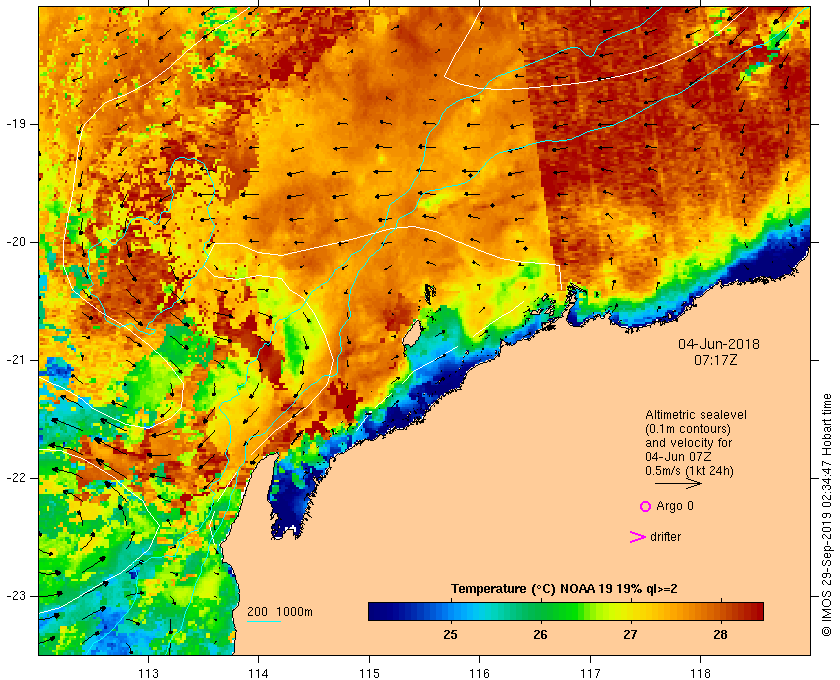Click the colorbar tick label 28
The width and height of the screenshot is (840, 680).
721,634
